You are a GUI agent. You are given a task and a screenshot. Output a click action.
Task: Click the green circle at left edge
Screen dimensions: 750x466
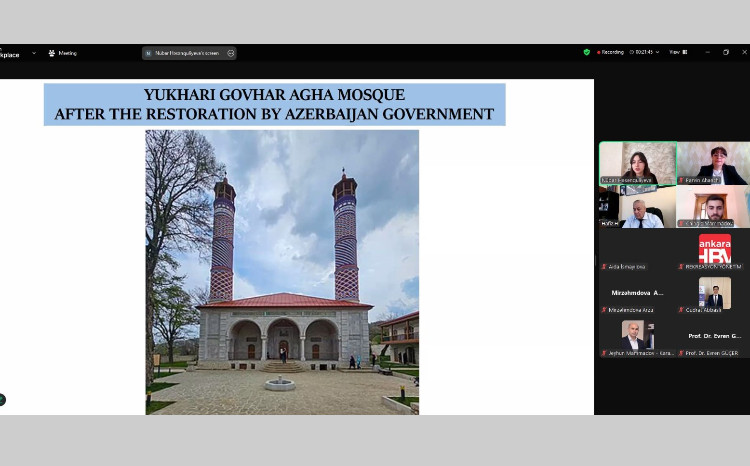pyautogui.click(x=2, y=399)
